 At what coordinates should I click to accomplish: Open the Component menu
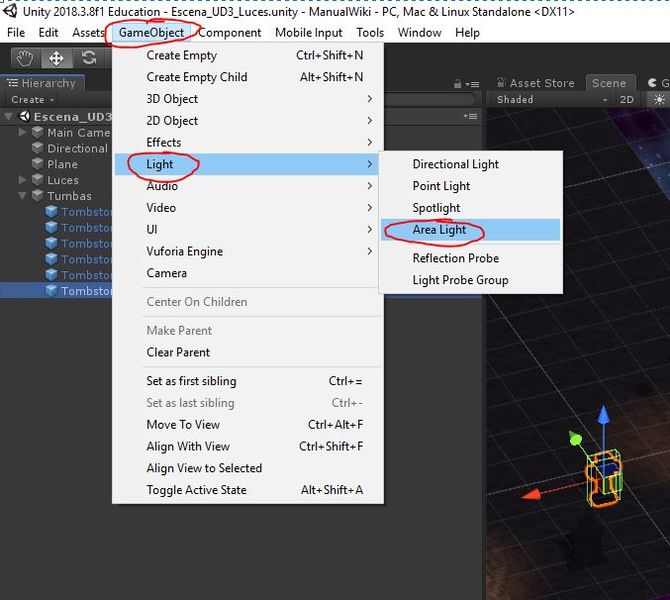coord(229,32)
